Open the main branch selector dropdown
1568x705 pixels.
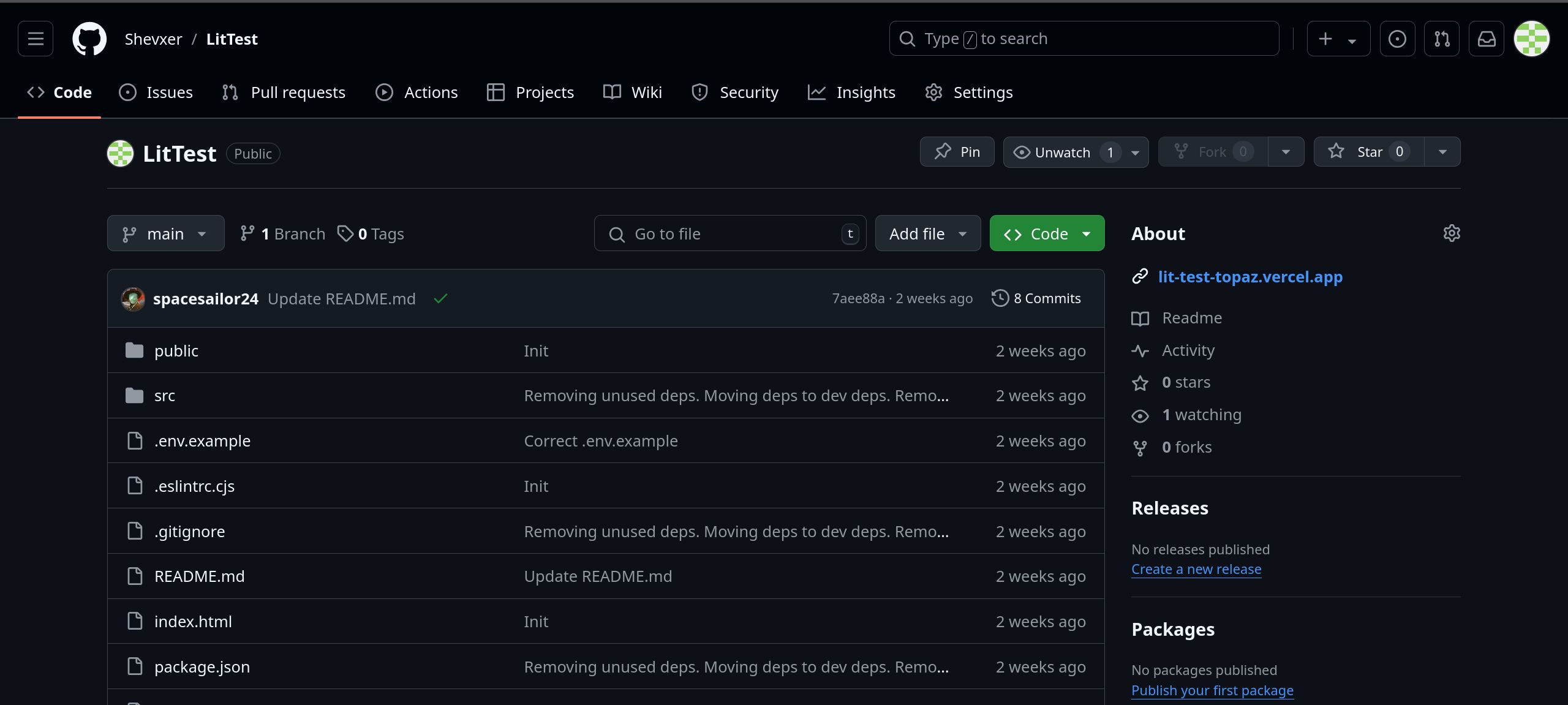coord(165,233)
